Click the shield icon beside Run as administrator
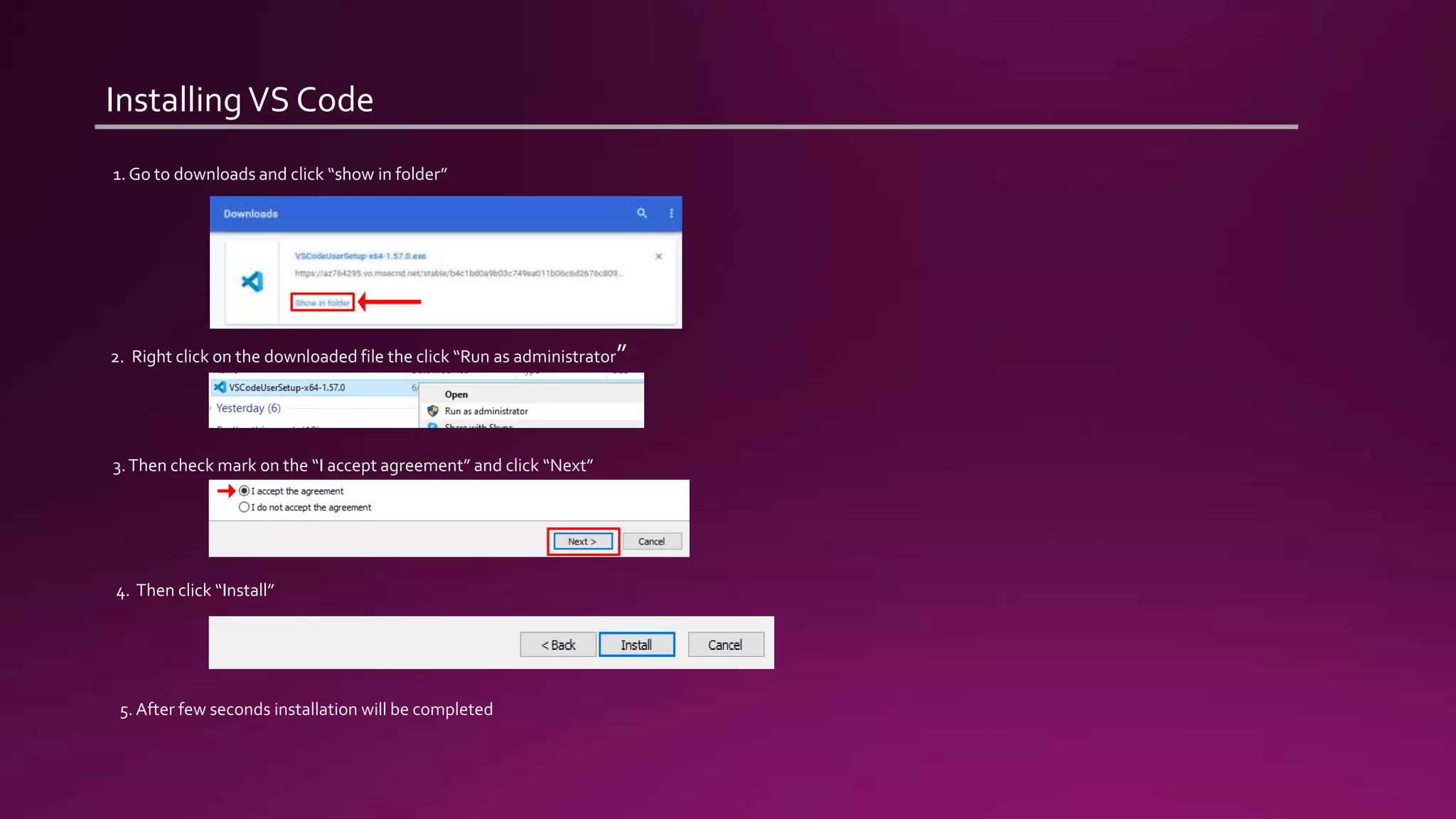This screenshot has height=819, width=1456. [x=433, y=411]
